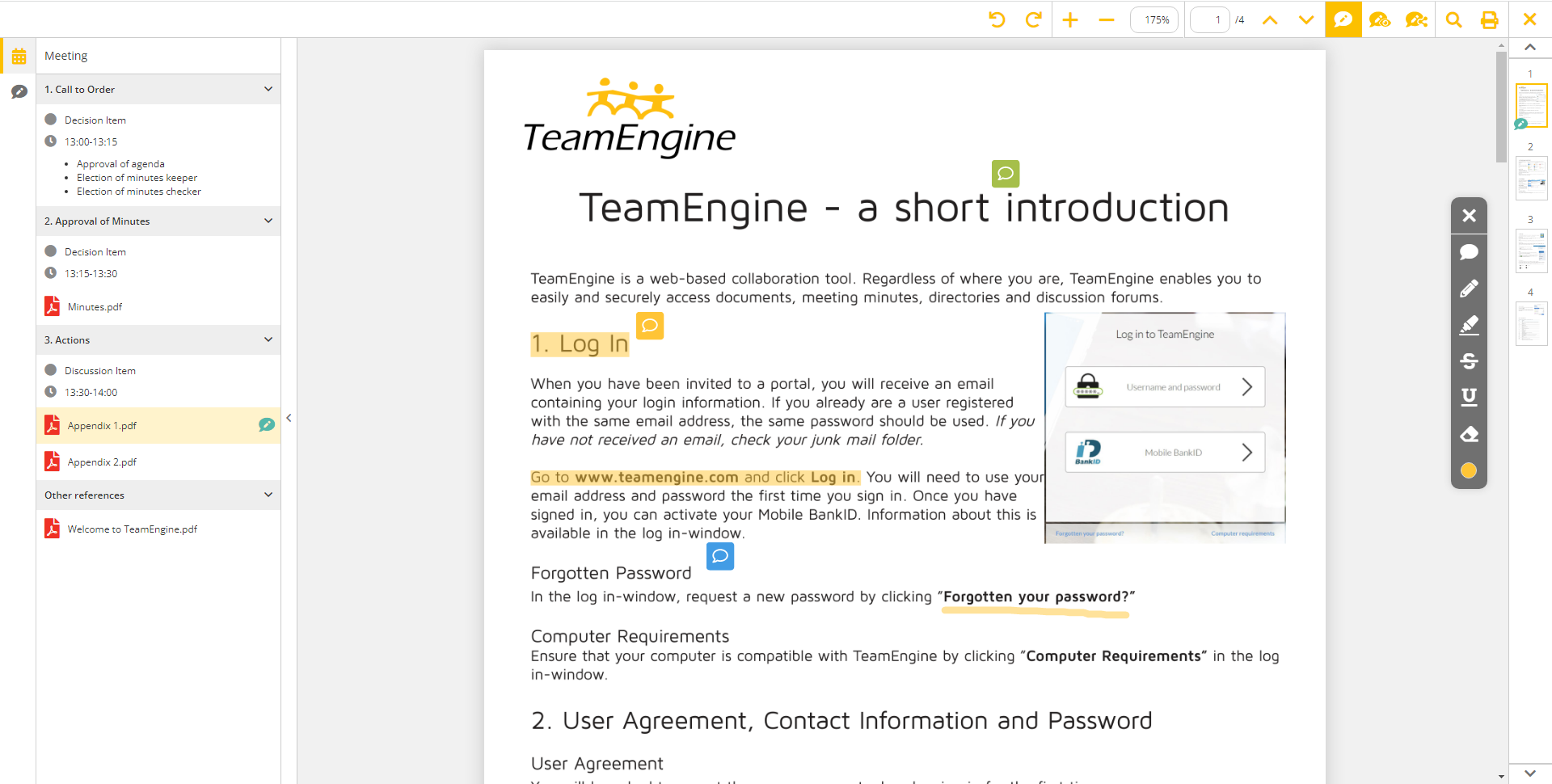1552x784 pixels.
Task: Open Appendix 1.pdf
Action: coord(102,425)
